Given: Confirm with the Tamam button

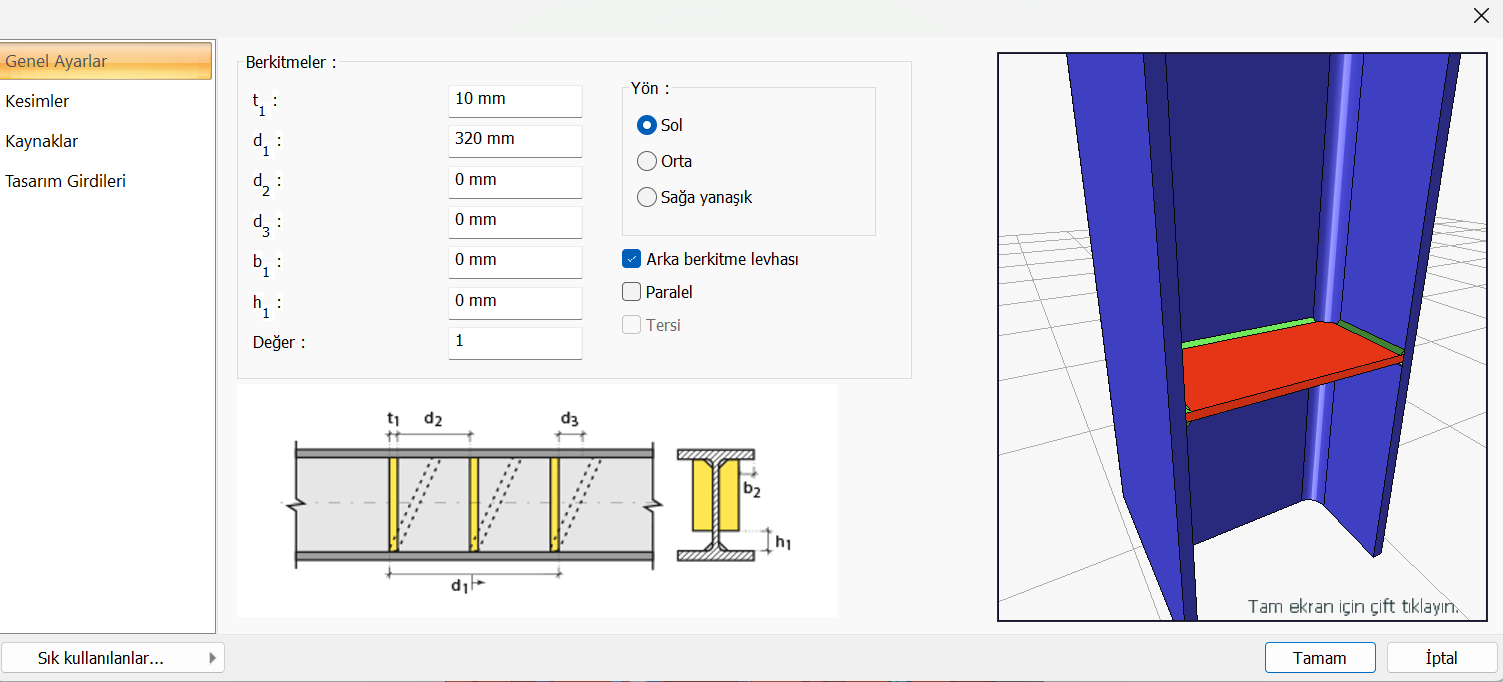Looking at the screenshot, I should click(x=1320, y=658).
